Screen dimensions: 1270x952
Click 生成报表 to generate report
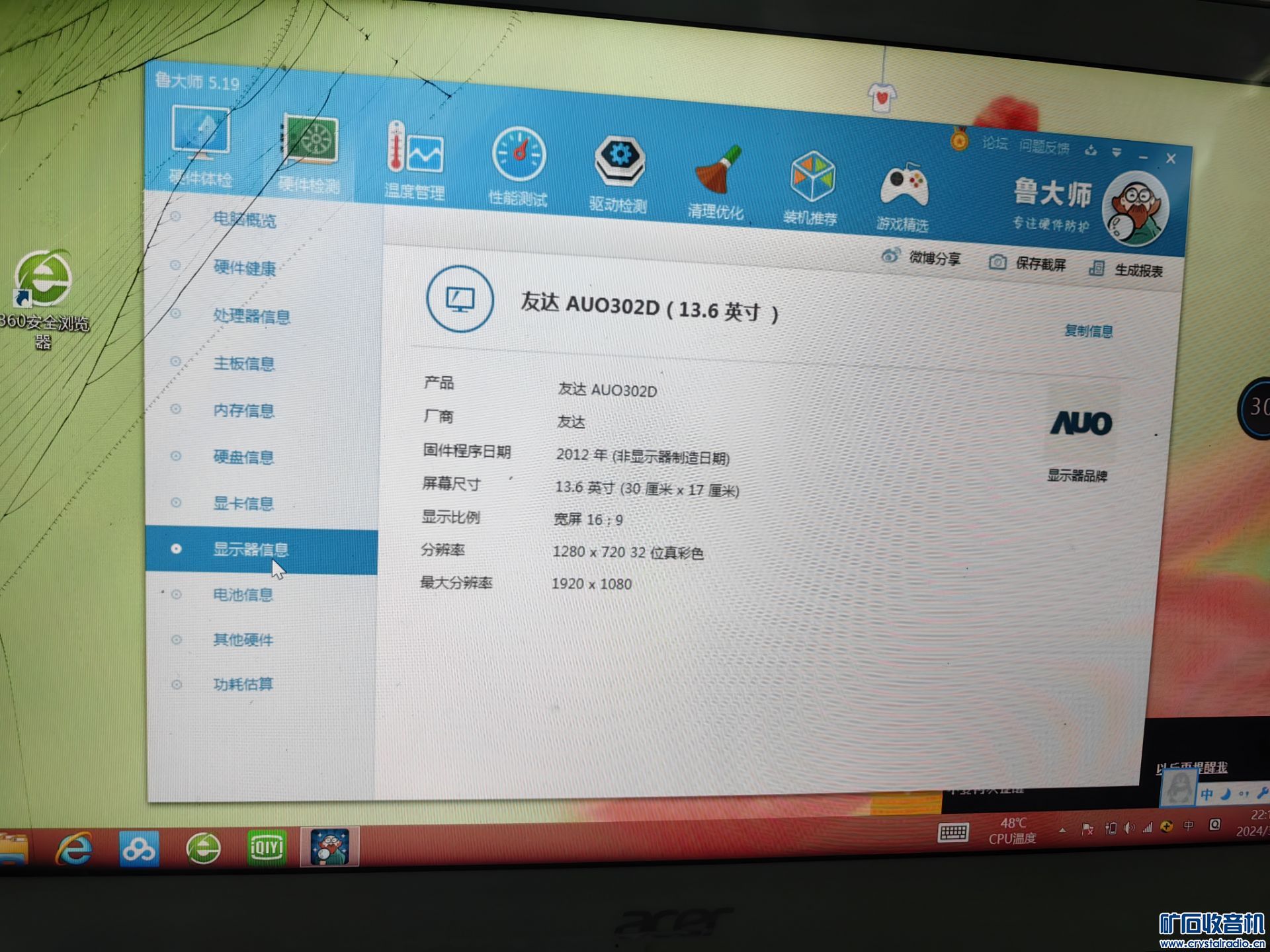(1126, 269)
